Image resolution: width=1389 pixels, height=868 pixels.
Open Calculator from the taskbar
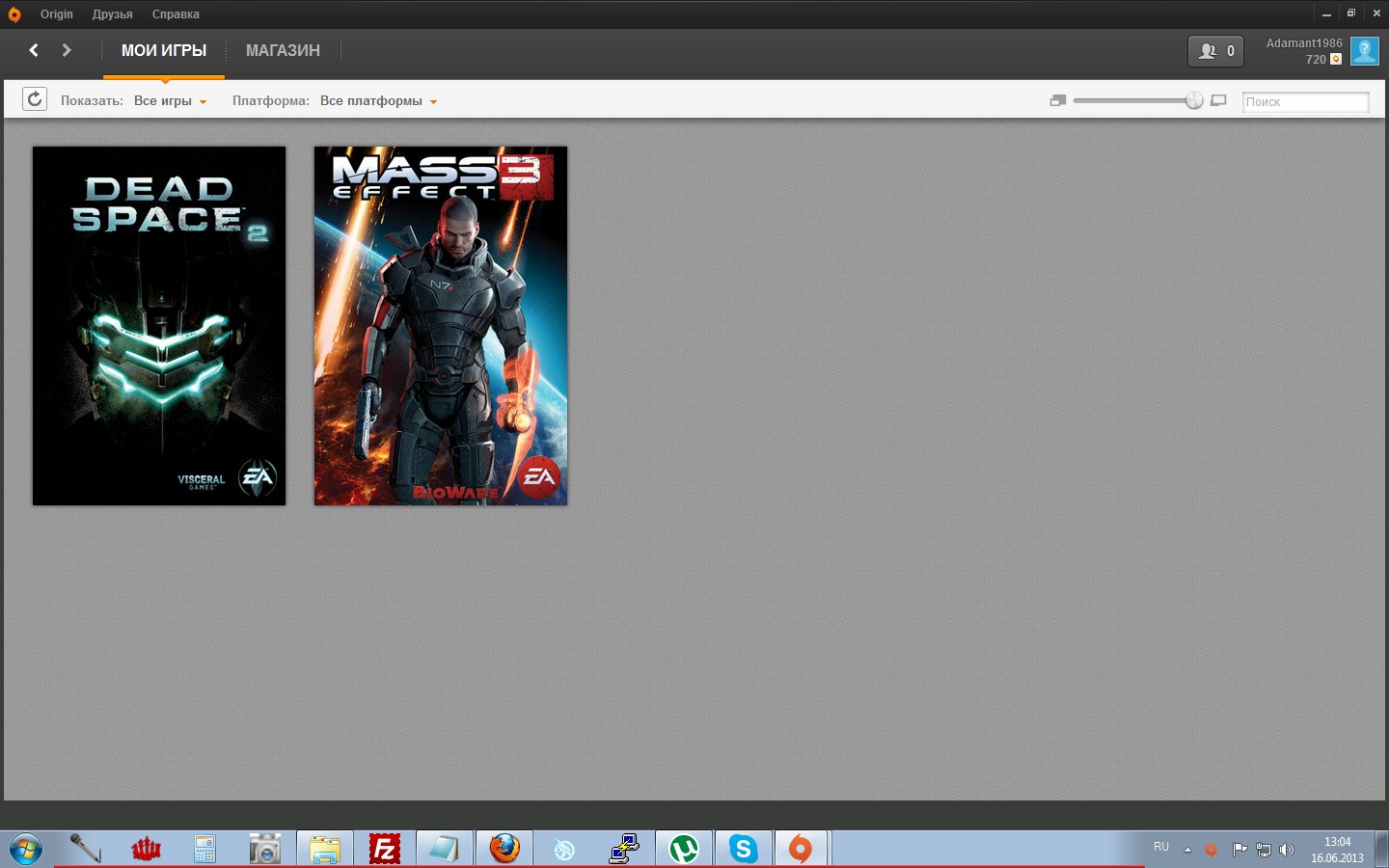204,849
